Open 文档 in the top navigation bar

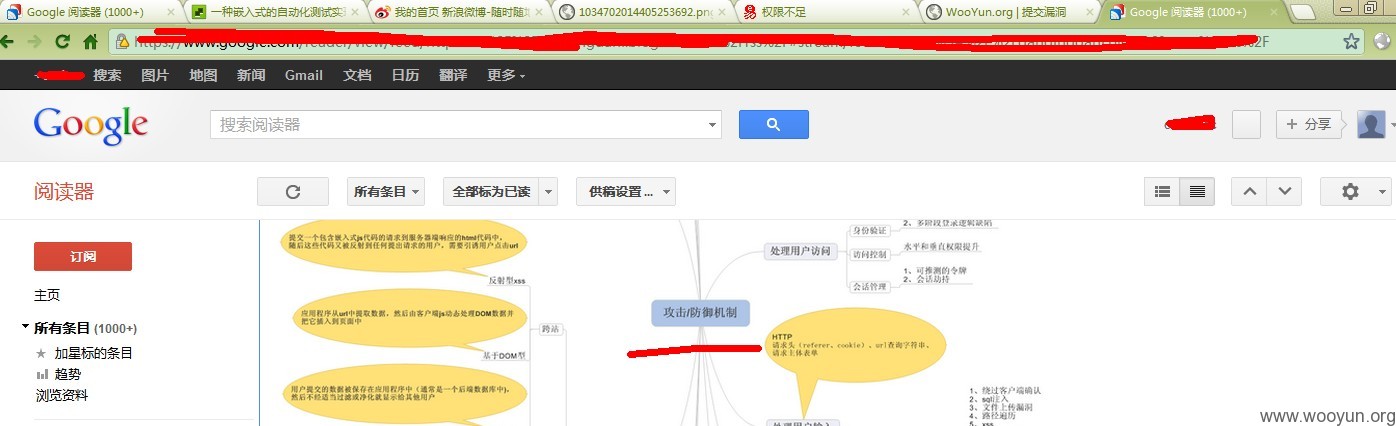[x=357, y=75]
